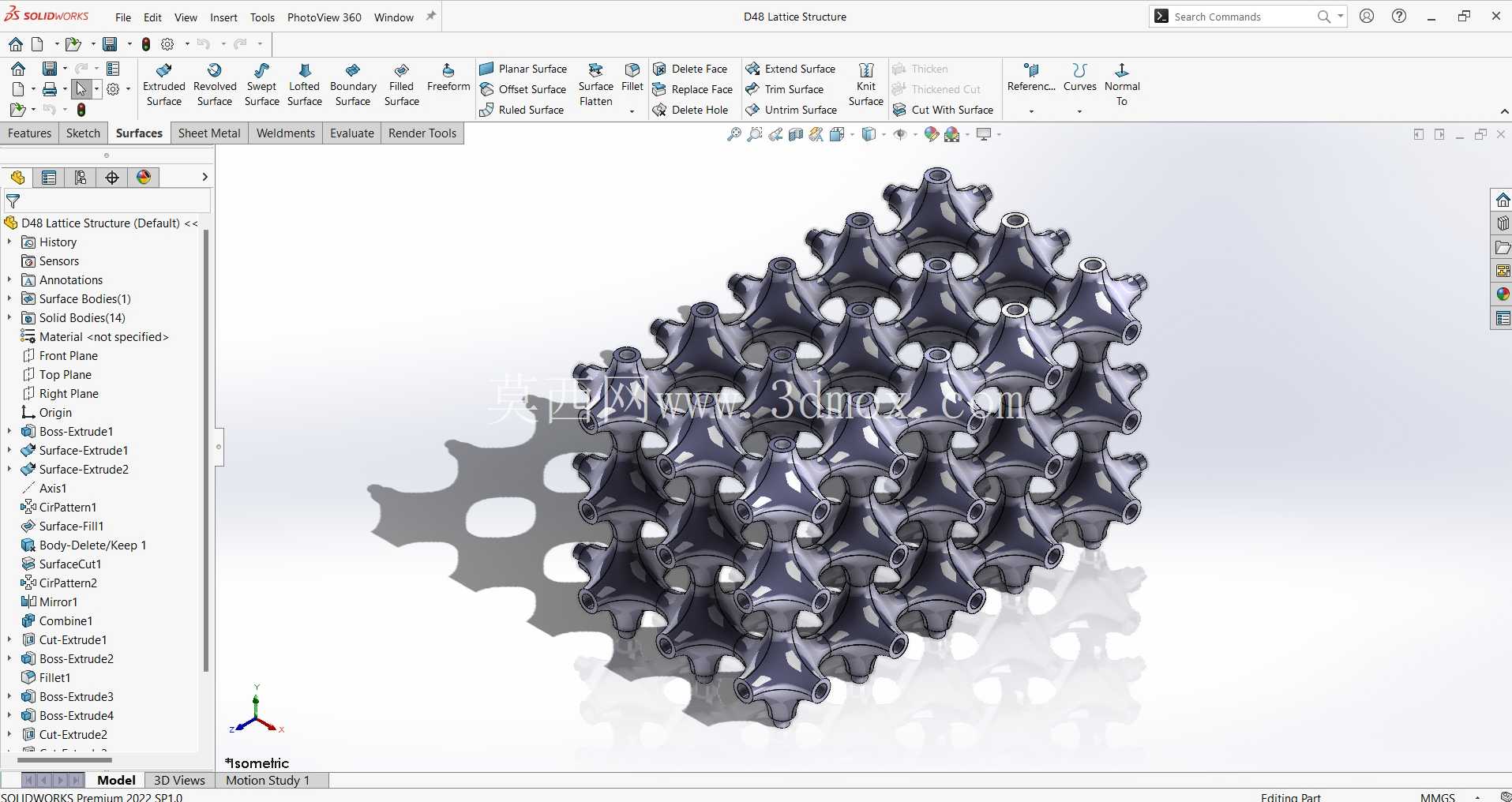
Task: Click the filter icon in the feature tree
Action: [x=13, y=201]
